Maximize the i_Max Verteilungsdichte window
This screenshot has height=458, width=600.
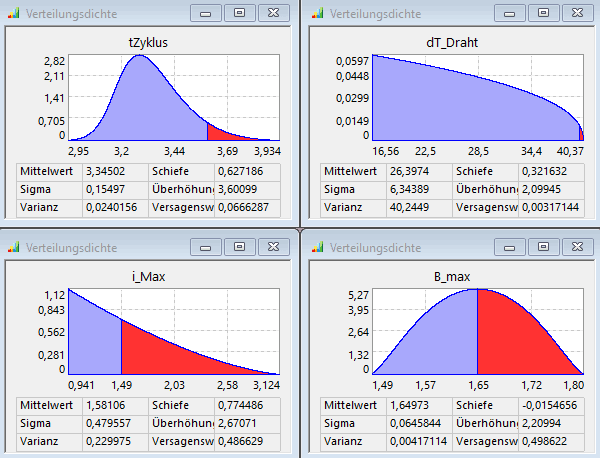[238, 246]
